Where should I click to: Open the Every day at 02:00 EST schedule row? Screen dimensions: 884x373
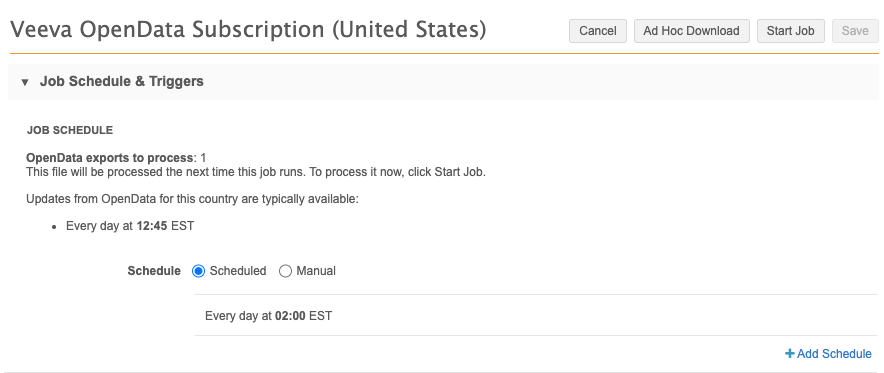pyautogui.click(x=536, y=316)
